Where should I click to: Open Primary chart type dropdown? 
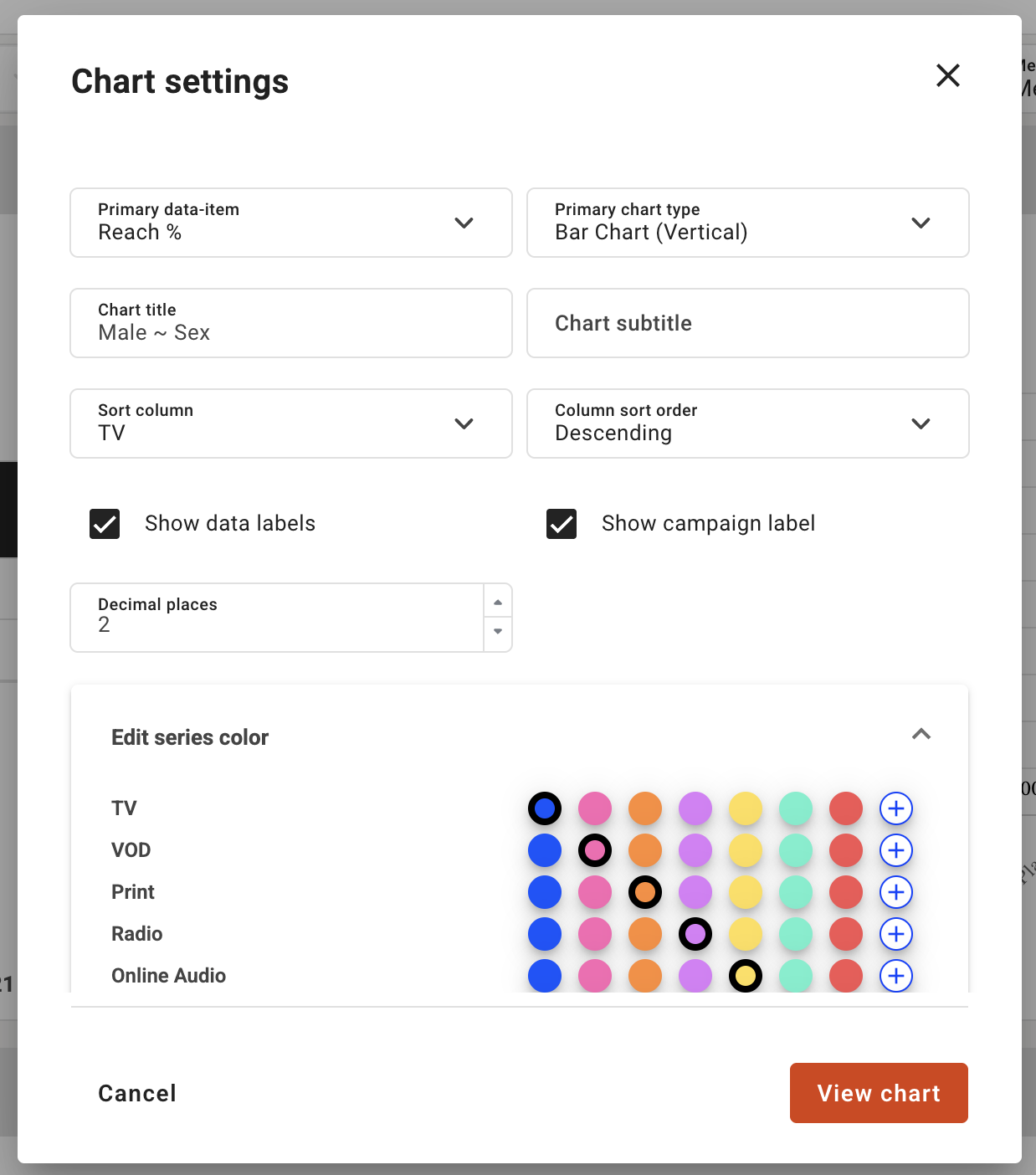748,223
